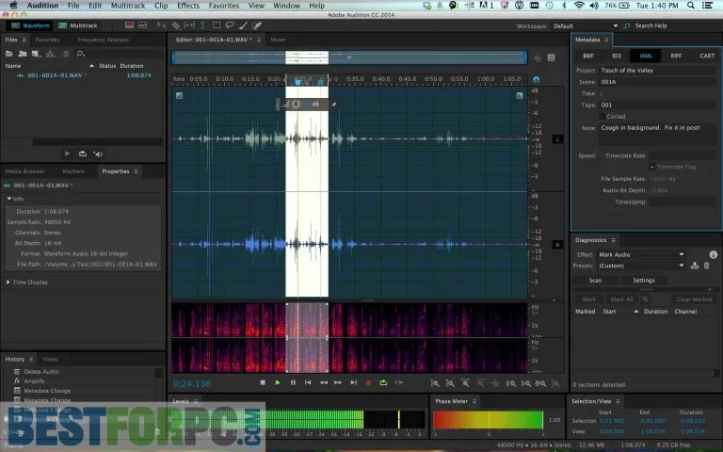
Task: Click the volume HUD knob over the waveform
Action: click(x=298, y=103)
